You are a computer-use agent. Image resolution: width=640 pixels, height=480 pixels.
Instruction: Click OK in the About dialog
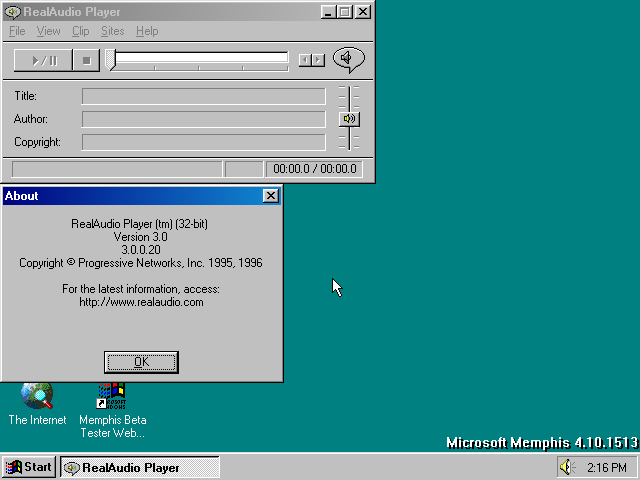tap(141, 362)
